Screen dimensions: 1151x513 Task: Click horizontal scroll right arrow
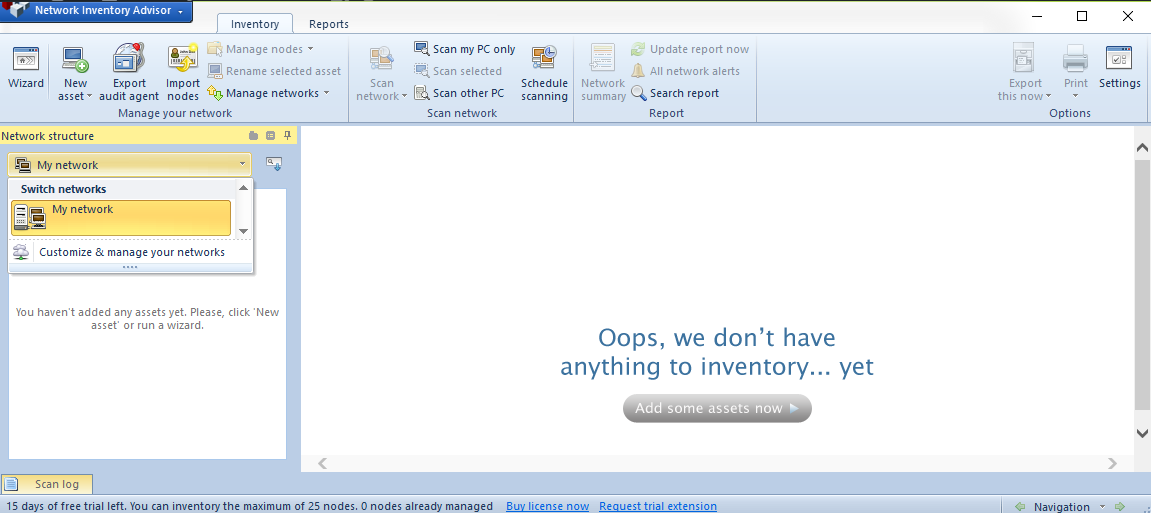1112,463
